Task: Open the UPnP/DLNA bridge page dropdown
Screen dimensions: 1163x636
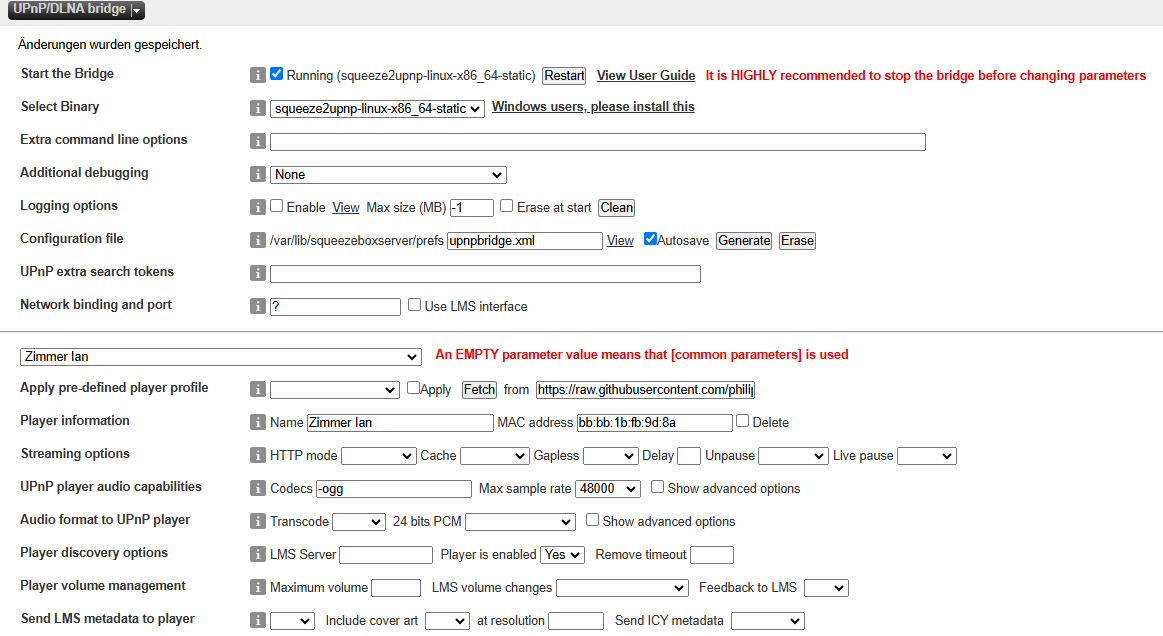Action: coord(76,10)
